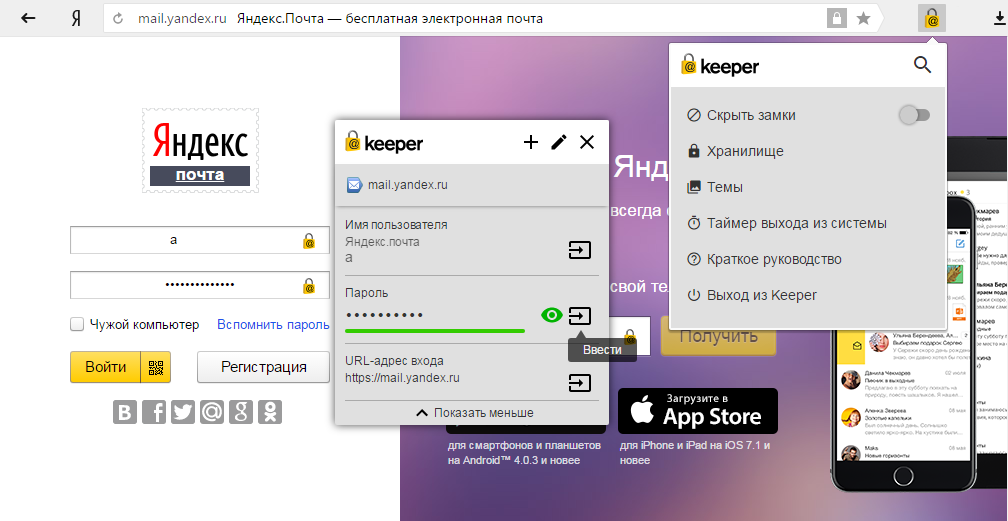1008x521 pixels.
Task: Close the Keeper record popup
Action: 587,142
